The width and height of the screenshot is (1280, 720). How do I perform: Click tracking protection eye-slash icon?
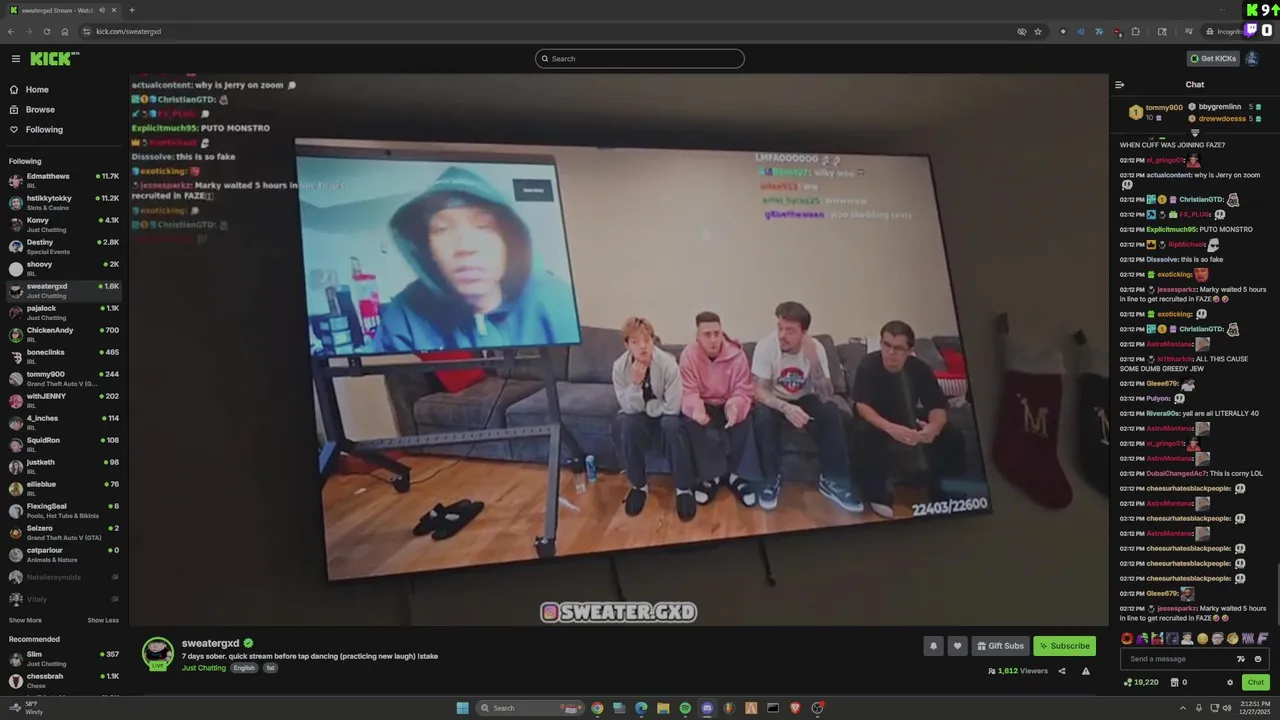point(1021,32)
